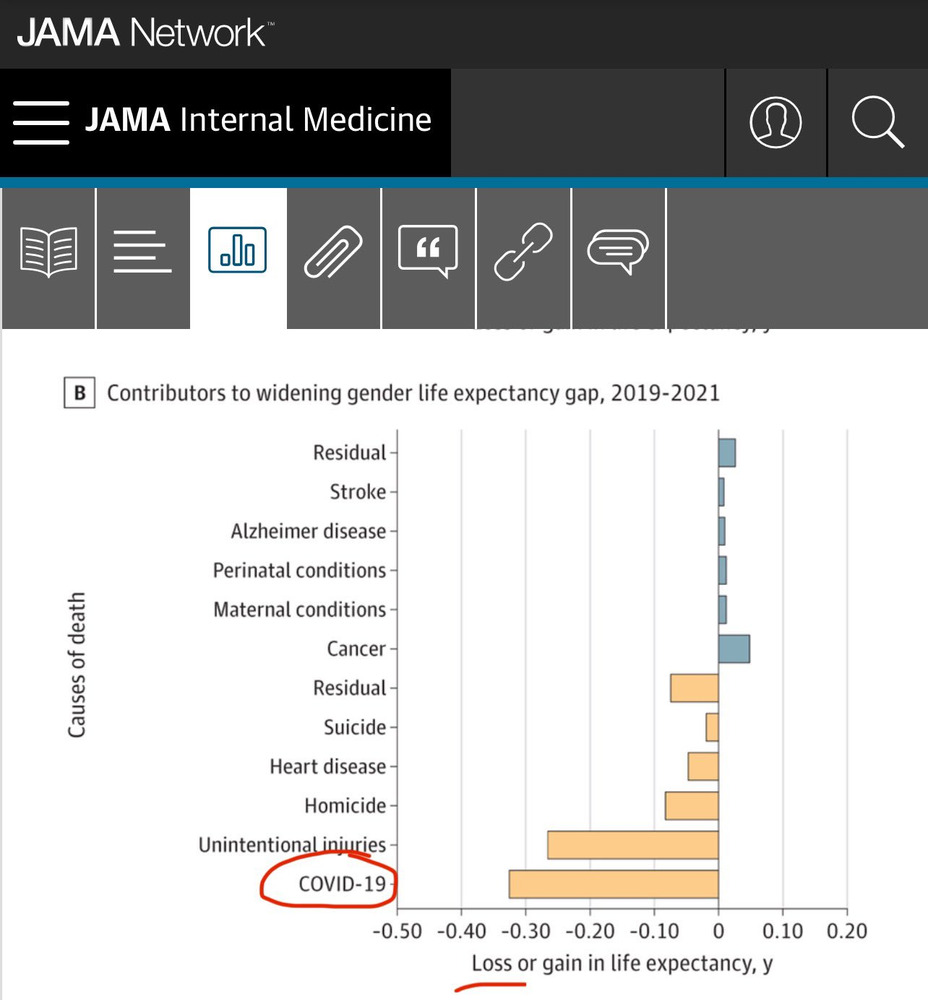Click the Heart disease orange bar
This screenshot has height=1000, width=928.
703,766
